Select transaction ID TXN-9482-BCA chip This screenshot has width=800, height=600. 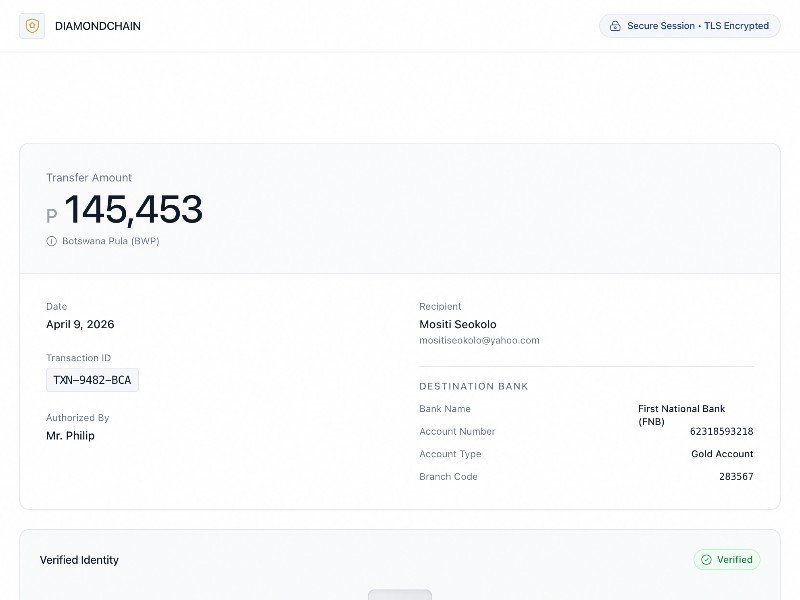92,380
